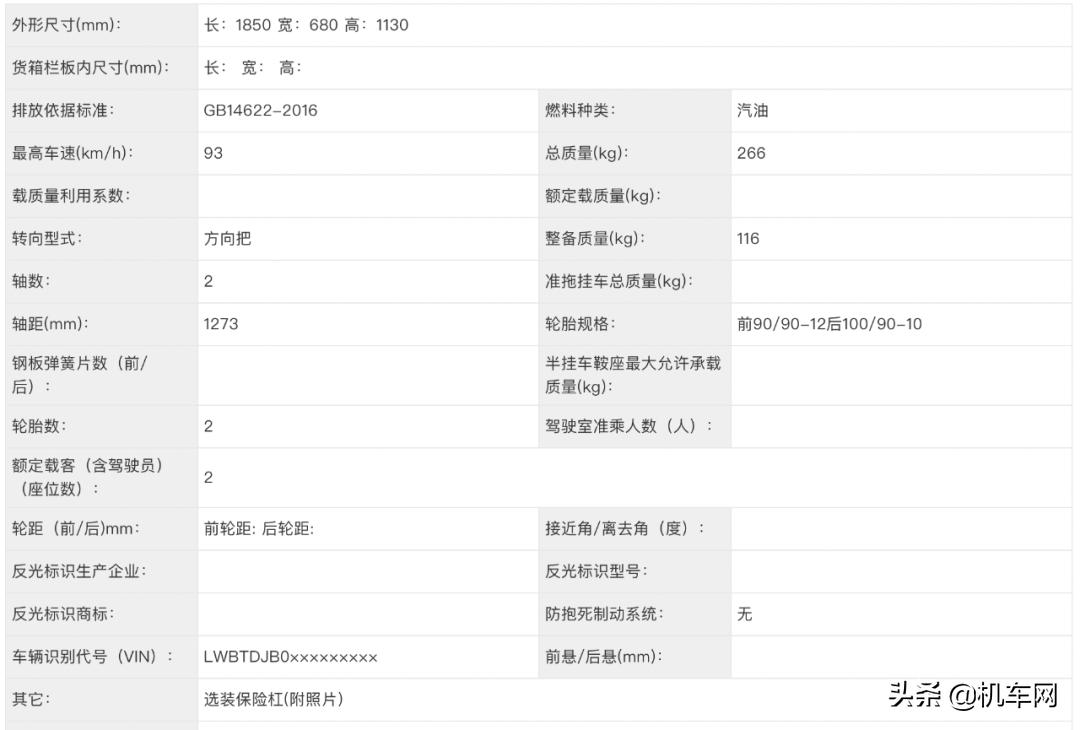Click the curb weight value 116

[x=749, y=238]
